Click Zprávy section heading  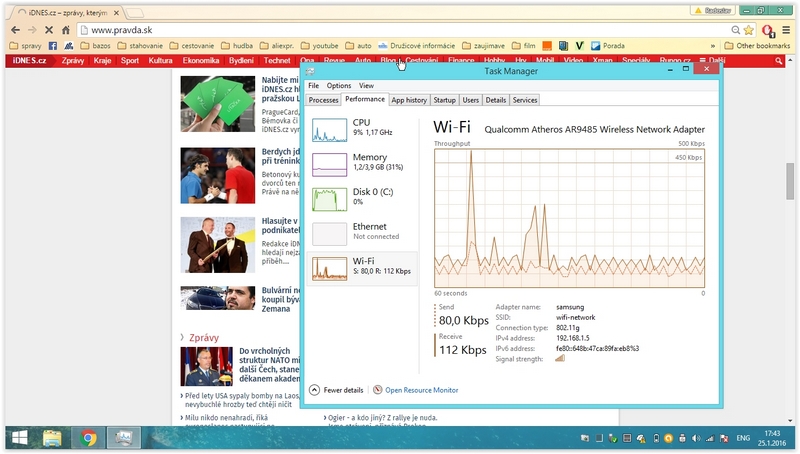click(204, 338)
